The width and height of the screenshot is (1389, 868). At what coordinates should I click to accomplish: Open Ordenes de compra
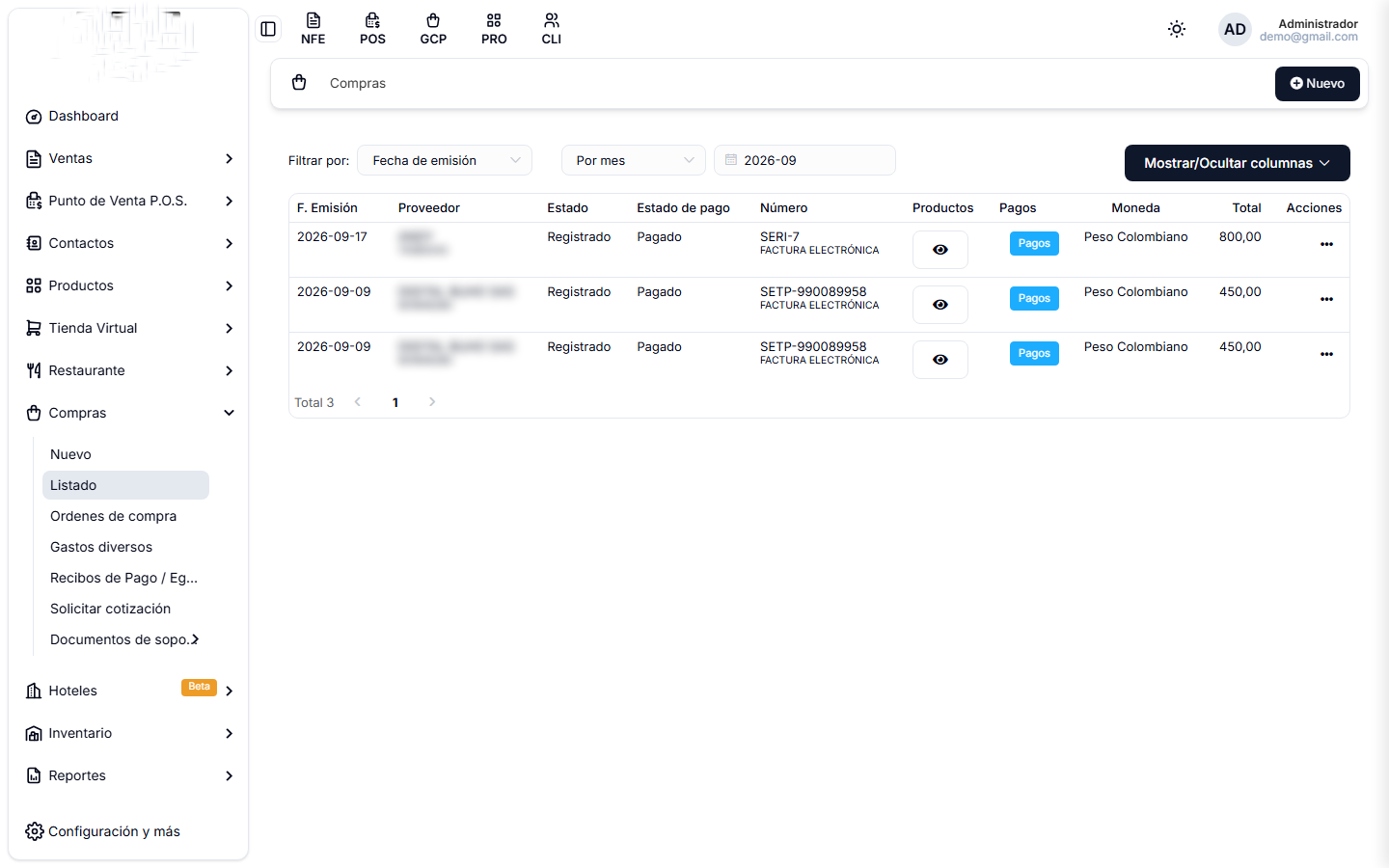[125, 516]
